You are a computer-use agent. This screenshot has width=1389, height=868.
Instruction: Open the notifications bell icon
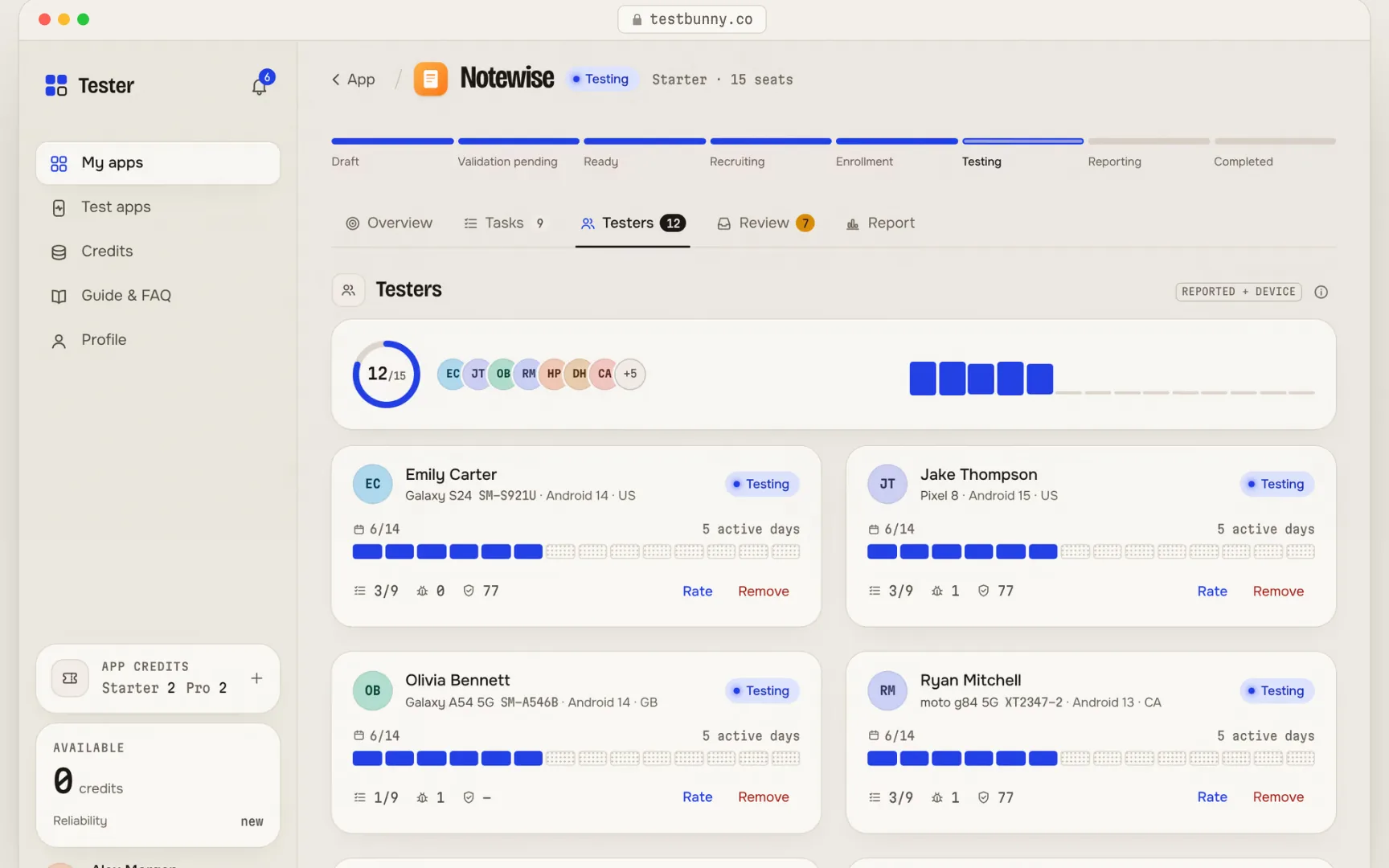click(x=260, y=85)
